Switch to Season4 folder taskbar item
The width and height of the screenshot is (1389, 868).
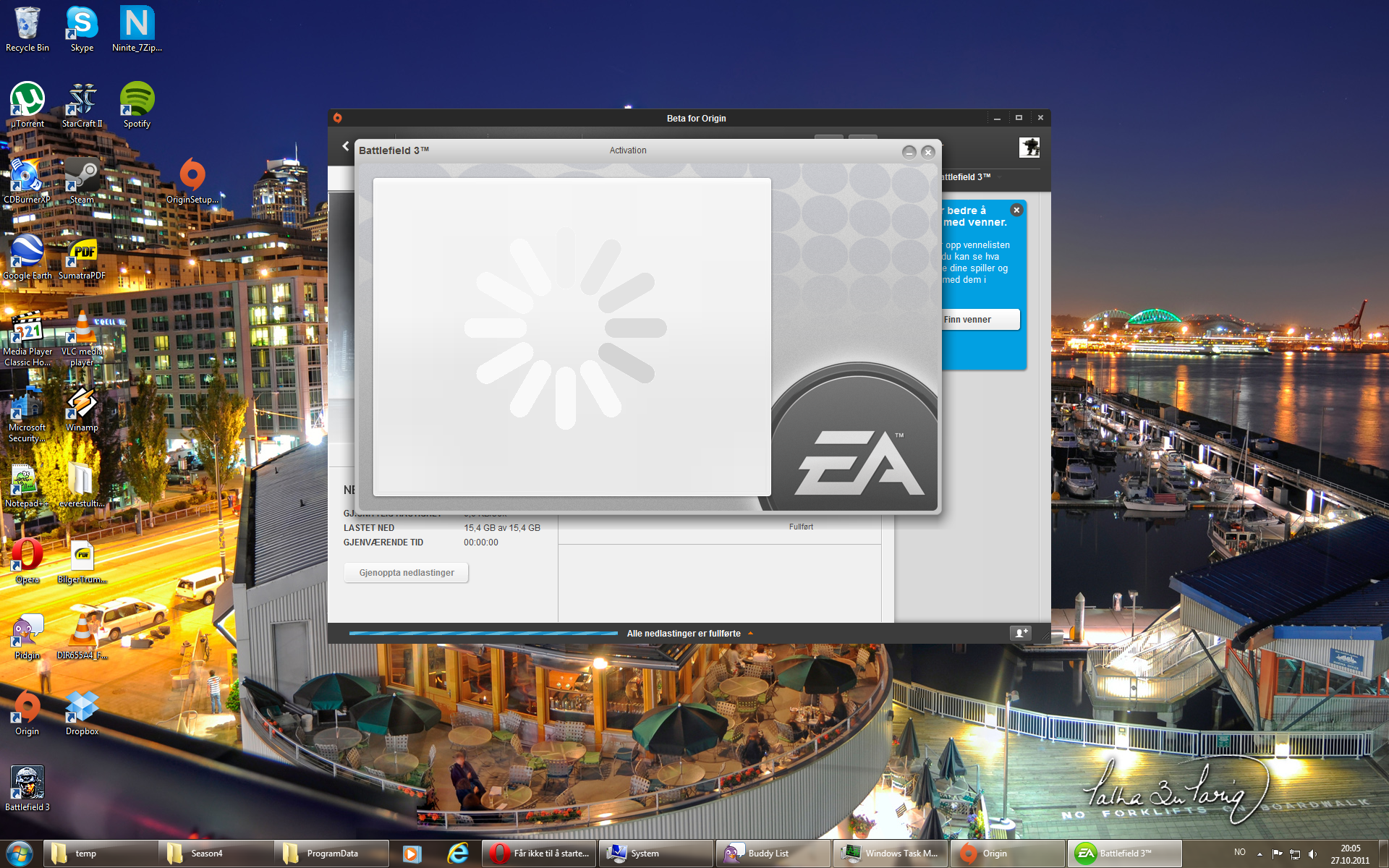click(x=216, y=854)
